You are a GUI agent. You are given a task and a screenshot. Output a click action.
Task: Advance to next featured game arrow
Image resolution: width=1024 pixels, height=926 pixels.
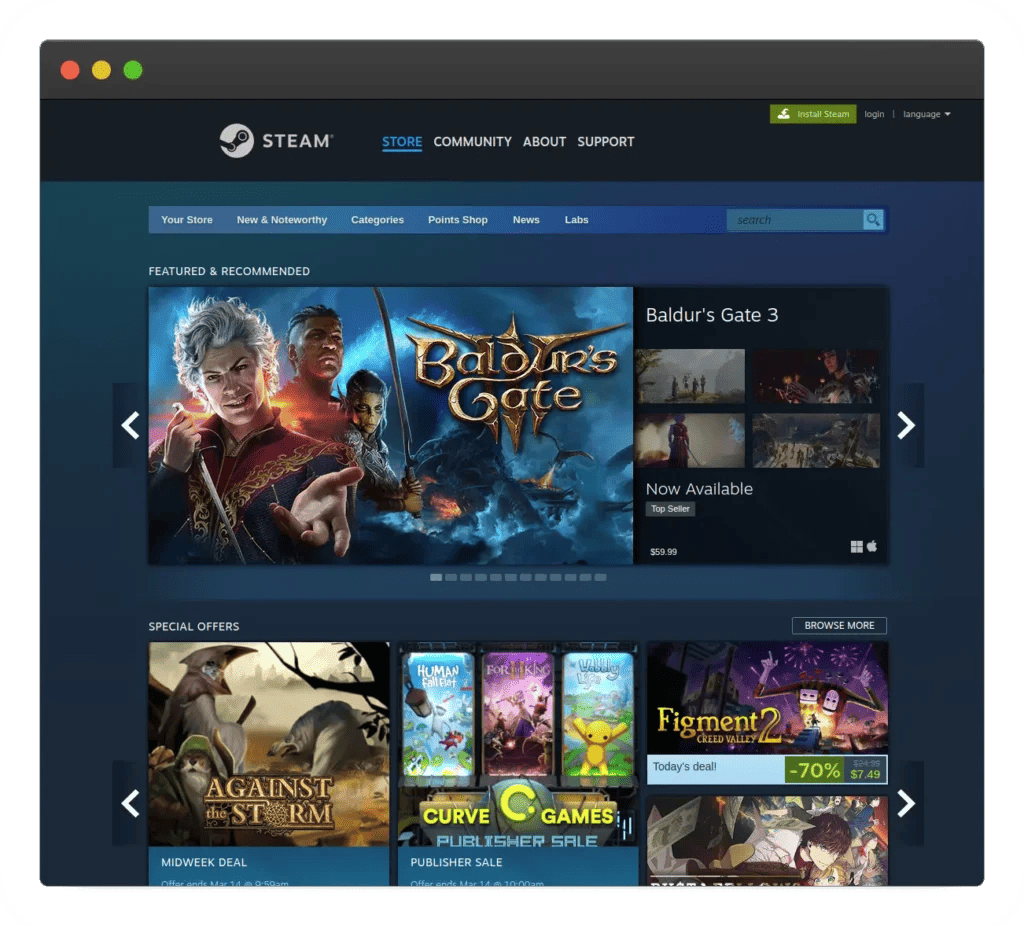(x=906, y=425)
